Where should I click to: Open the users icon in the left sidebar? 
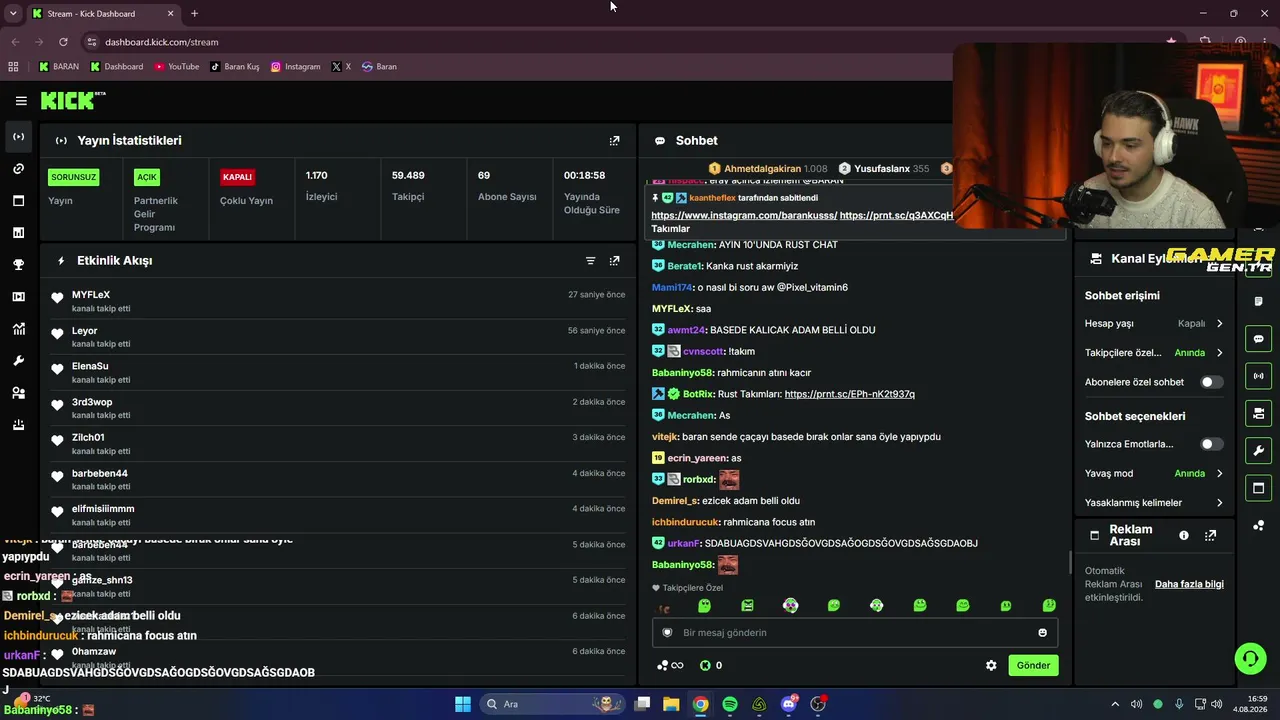point(18,393)
